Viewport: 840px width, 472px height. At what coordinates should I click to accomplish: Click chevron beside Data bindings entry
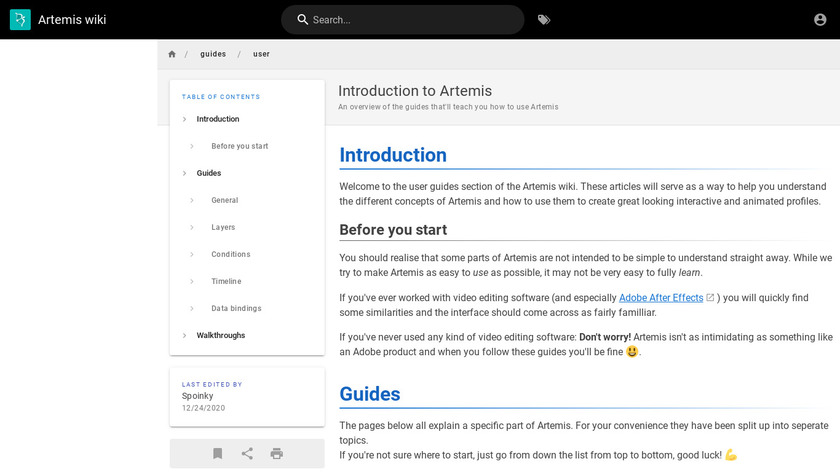pos(192,309)
